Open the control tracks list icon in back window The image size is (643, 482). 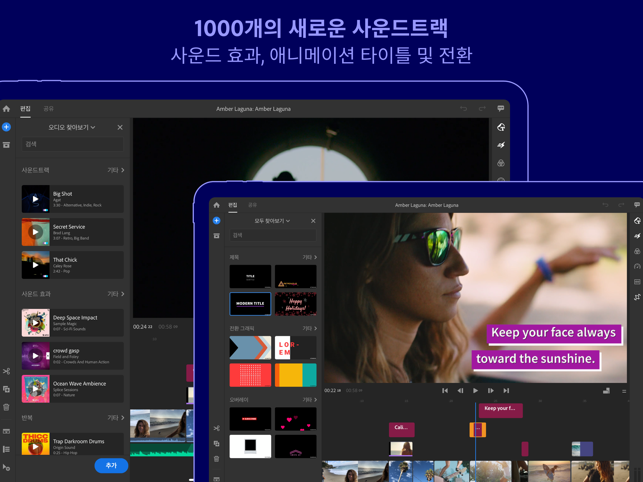tap(6, 449)
